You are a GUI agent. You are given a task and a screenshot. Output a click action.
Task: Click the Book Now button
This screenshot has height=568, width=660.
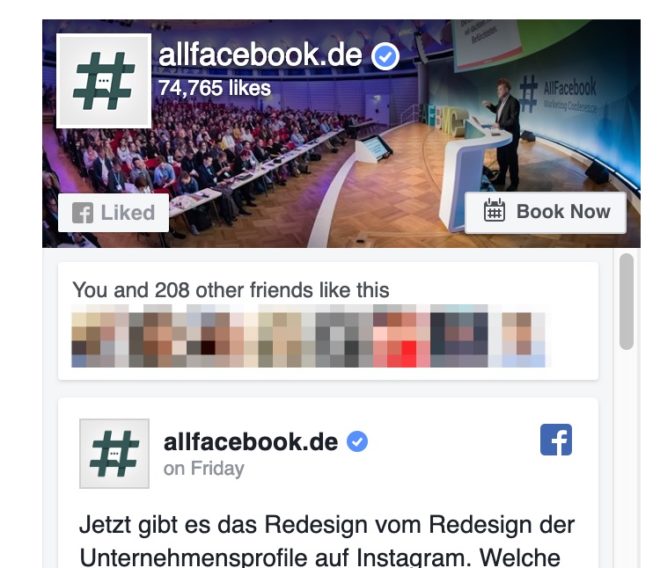coord(546,212)
